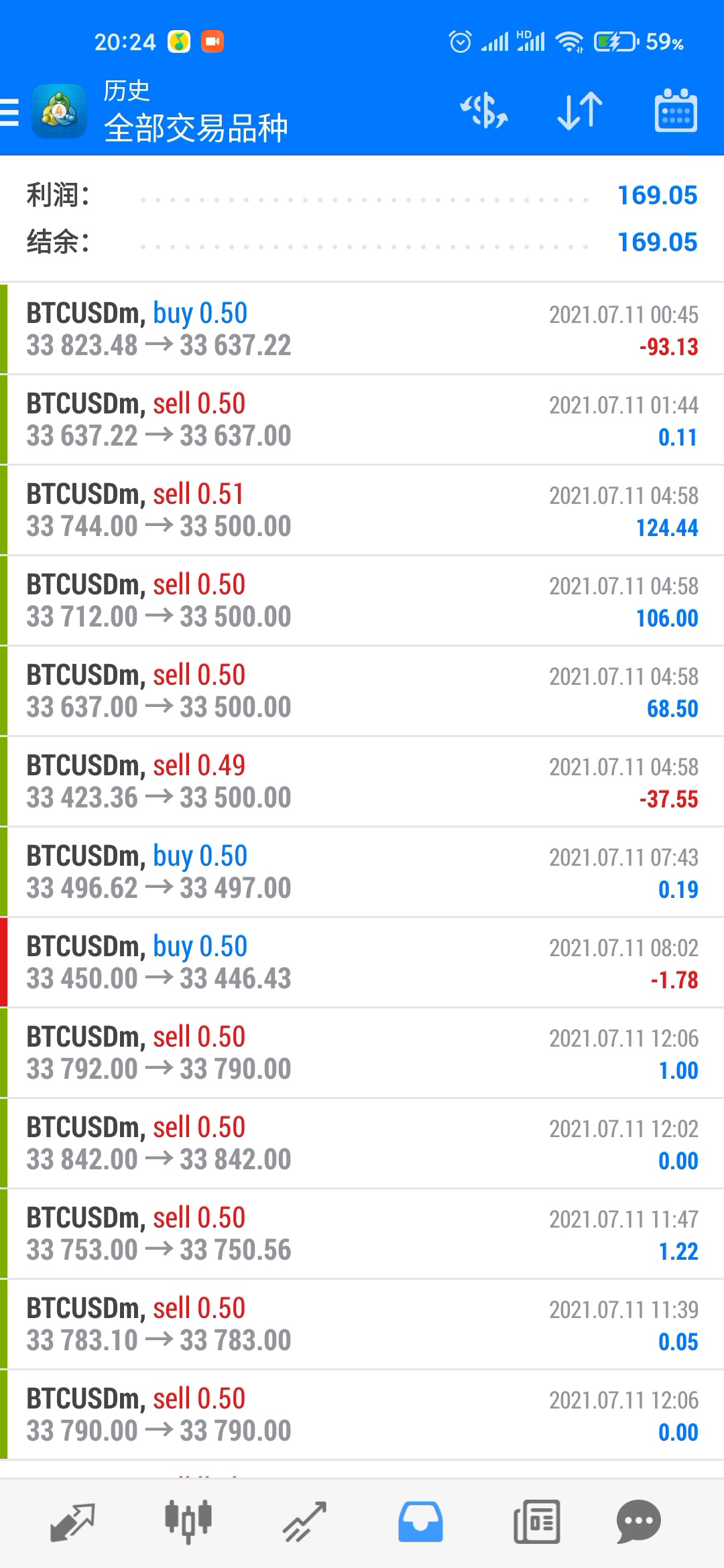Viewport: 724px width, 1568px height.
Task: Open the calendar date range picker
Action: [675, 111]
